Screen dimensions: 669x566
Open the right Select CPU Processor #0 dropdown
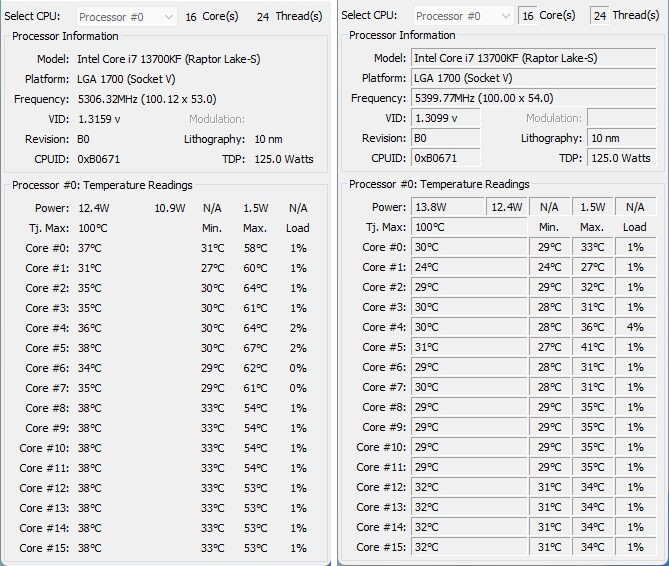click(463, 16)
